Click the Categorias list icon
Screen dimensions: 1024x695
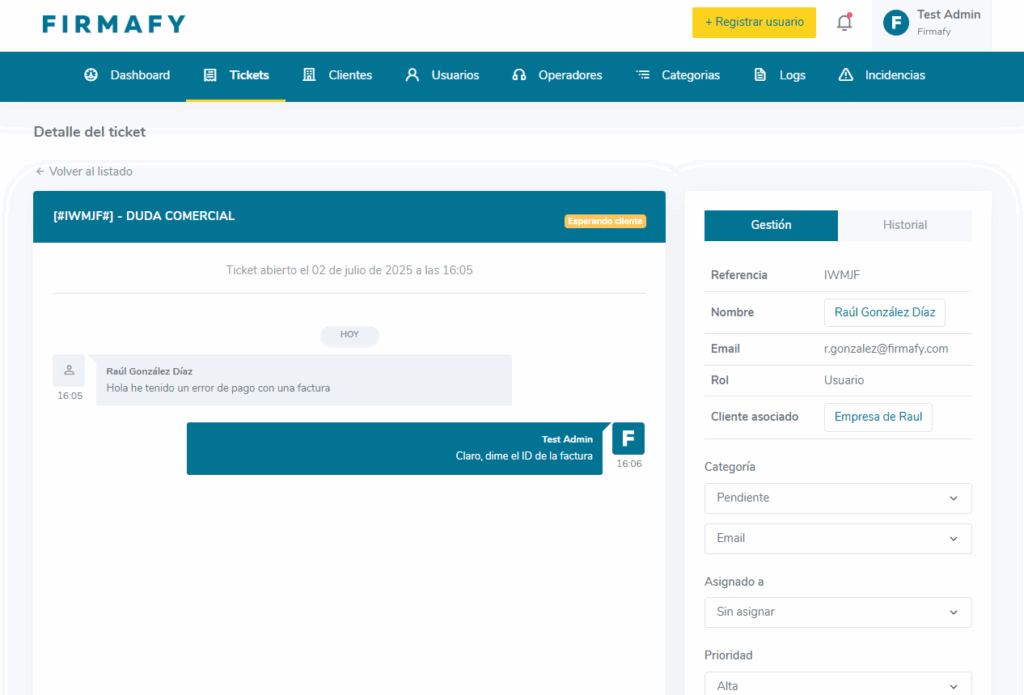pos(643,75)
